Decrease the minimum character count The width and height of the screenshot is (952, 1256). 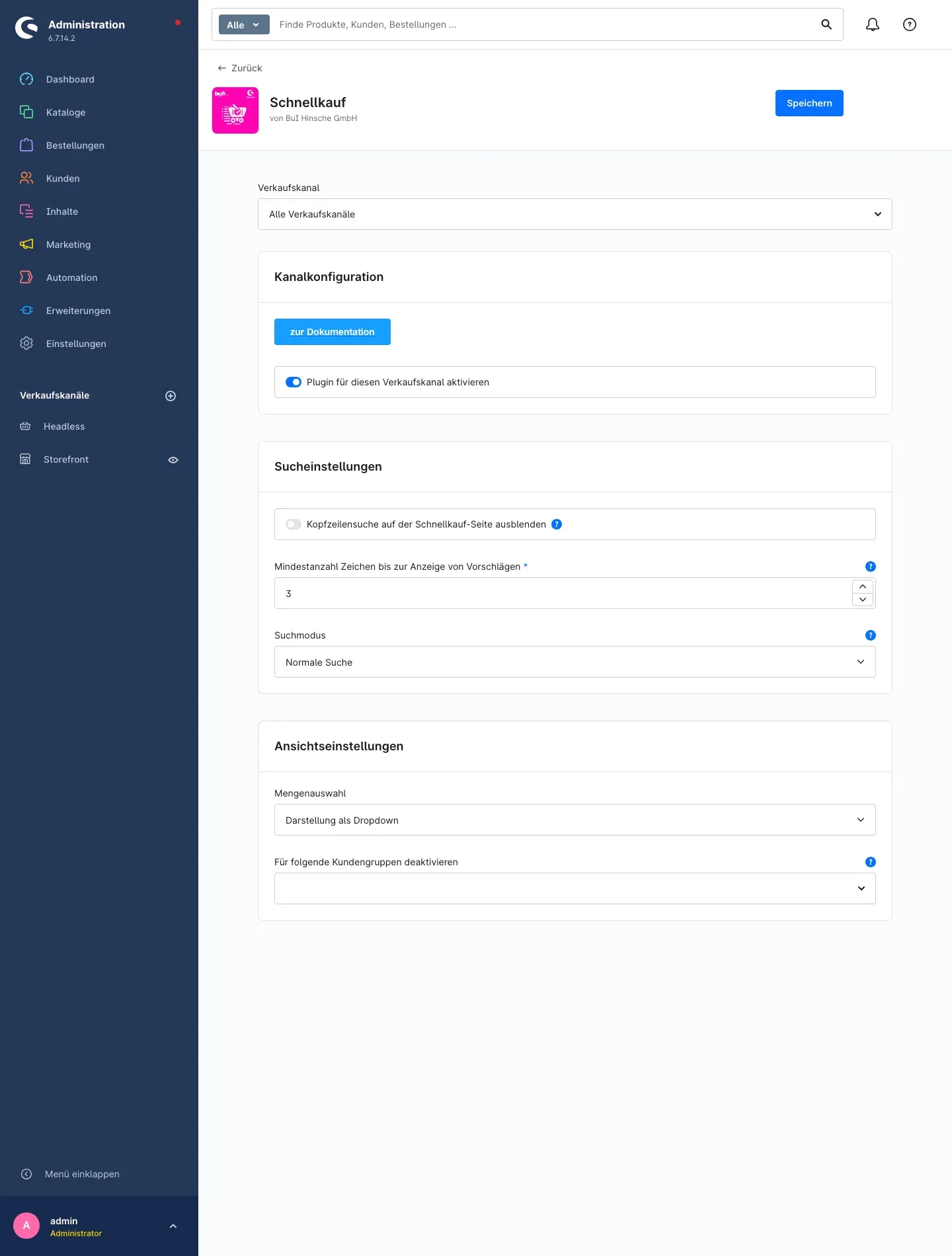click(863, 600)
